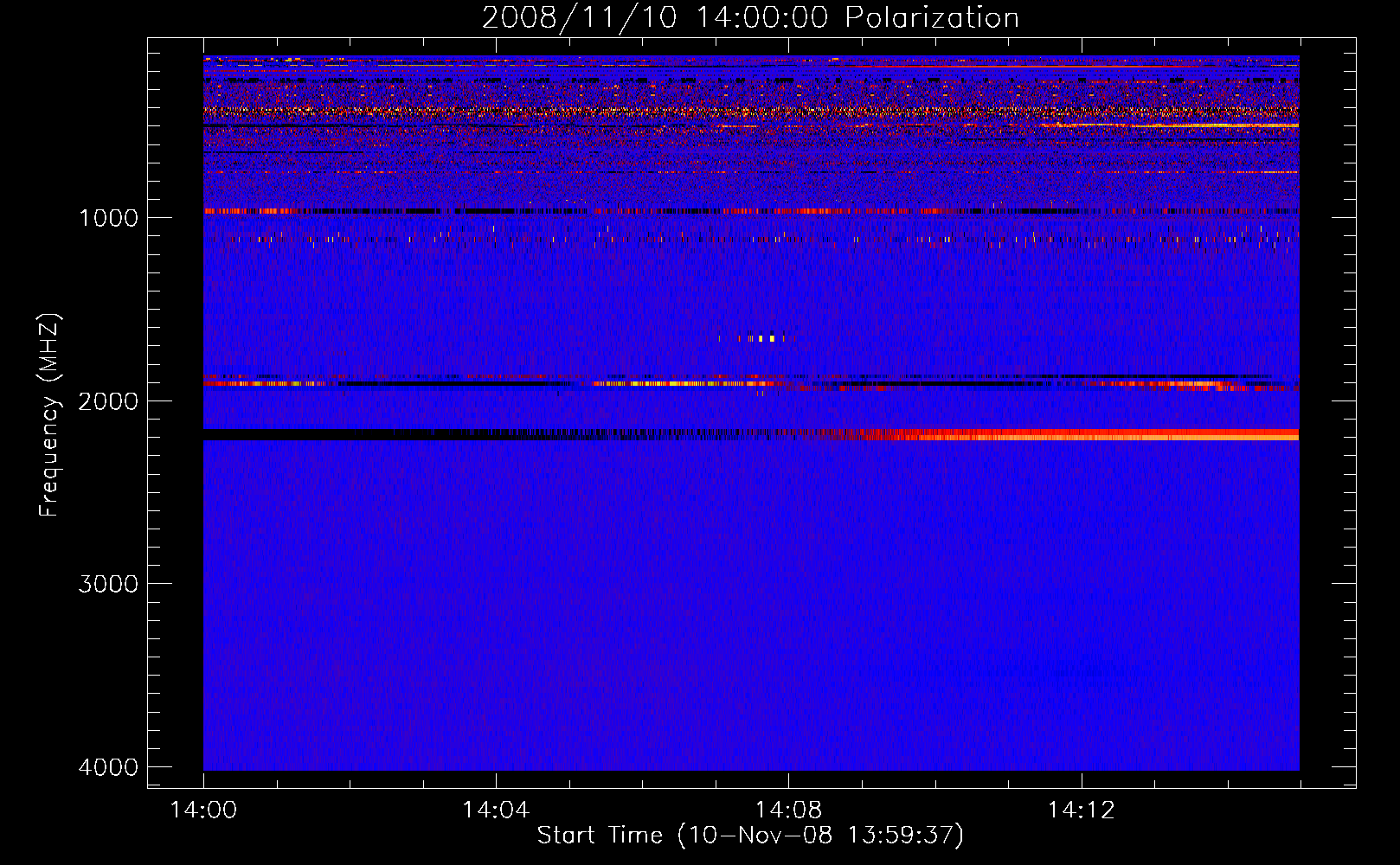Click the 2000 frequency tick label
Screen dimensions: 1400x865
coord(108,400)
